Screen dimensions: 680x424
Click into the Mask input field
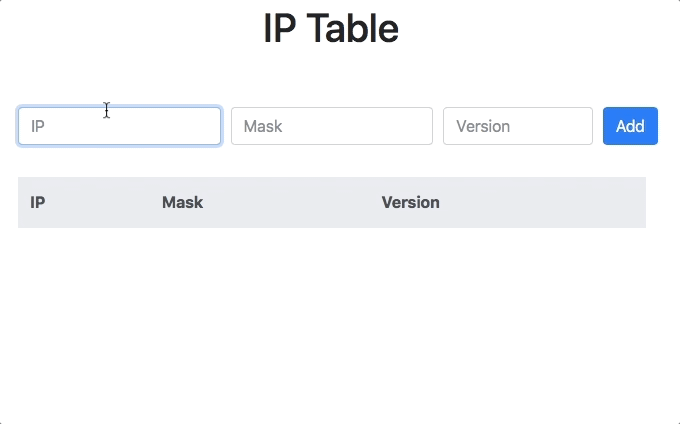[x=332, y=126]
